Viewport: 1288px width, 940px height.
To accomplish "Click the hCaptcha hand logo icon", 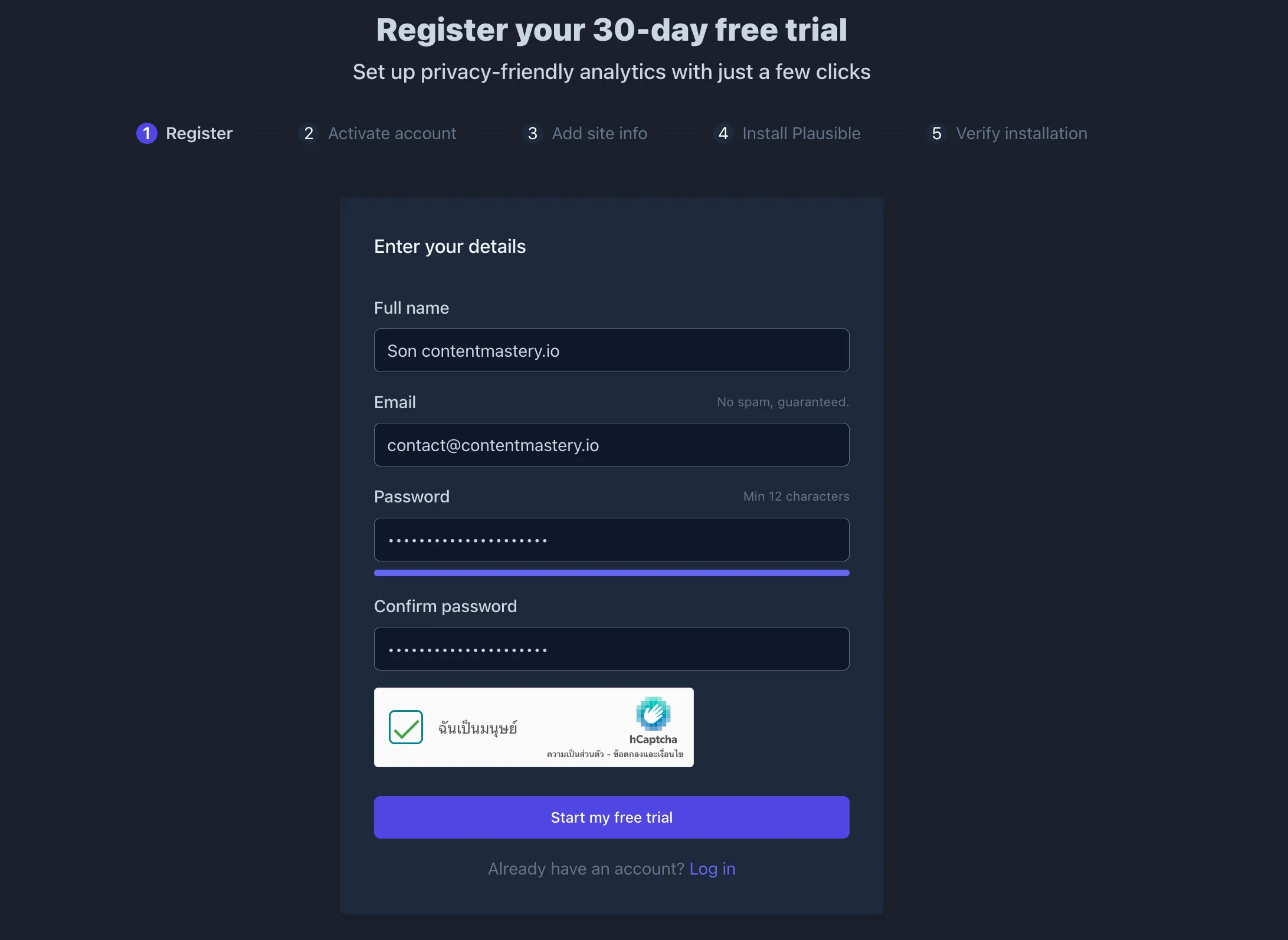I will [653, 713].
